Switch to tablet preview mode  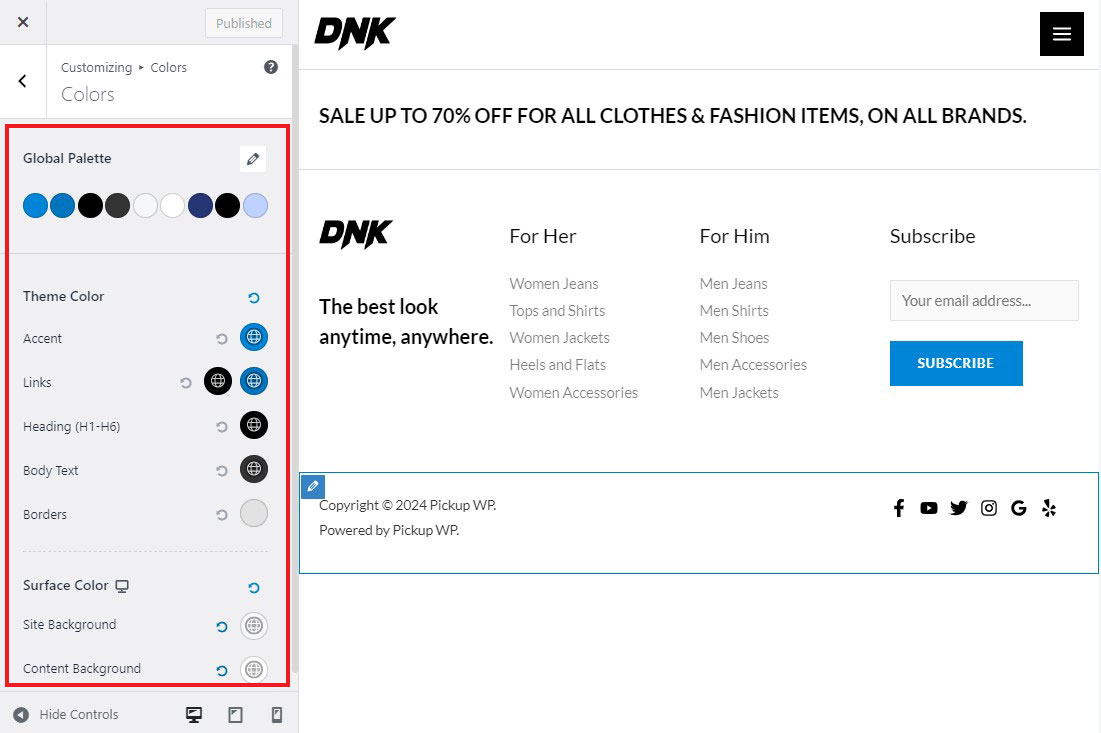point(235,715)
